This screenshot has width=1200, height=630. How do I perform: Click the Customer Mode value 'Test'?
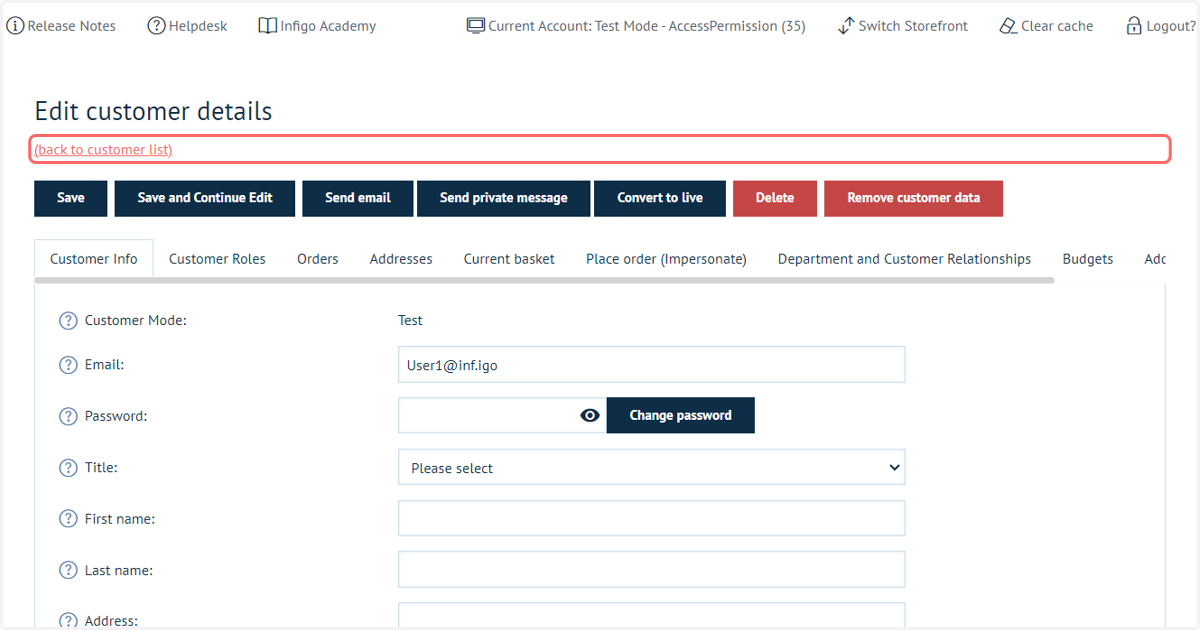[x=410, y=321]
